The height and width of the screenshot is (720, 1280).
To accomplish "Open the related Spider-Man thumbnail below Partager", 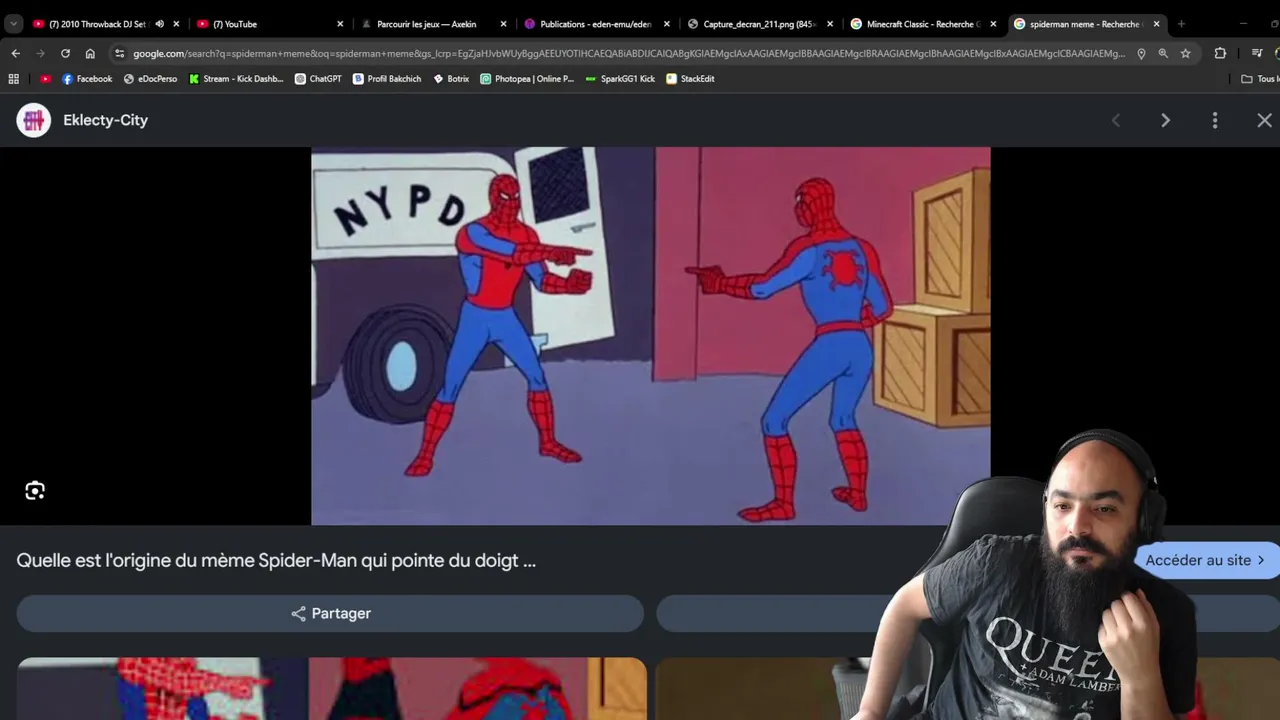I will pos(332,689).
